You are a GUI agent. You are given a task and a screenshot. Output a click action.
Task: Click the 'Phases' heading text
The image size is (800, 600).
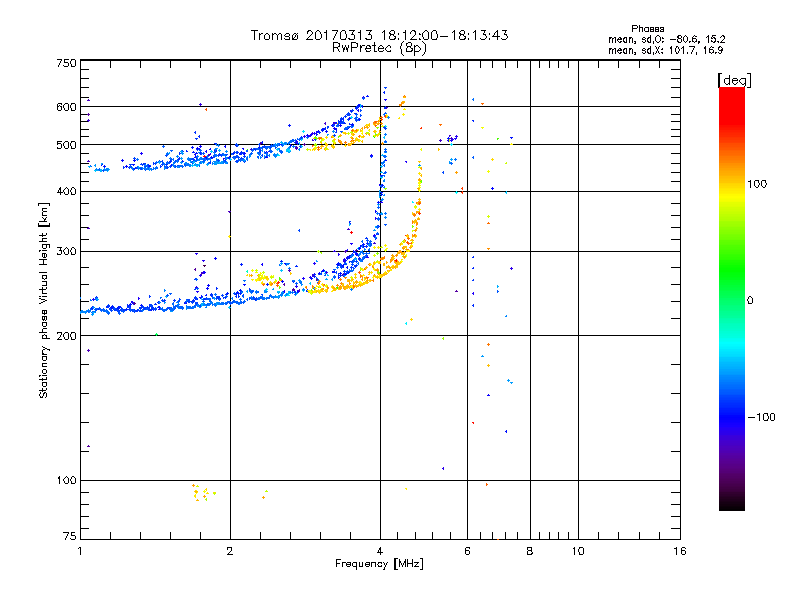tap(647, 29)
